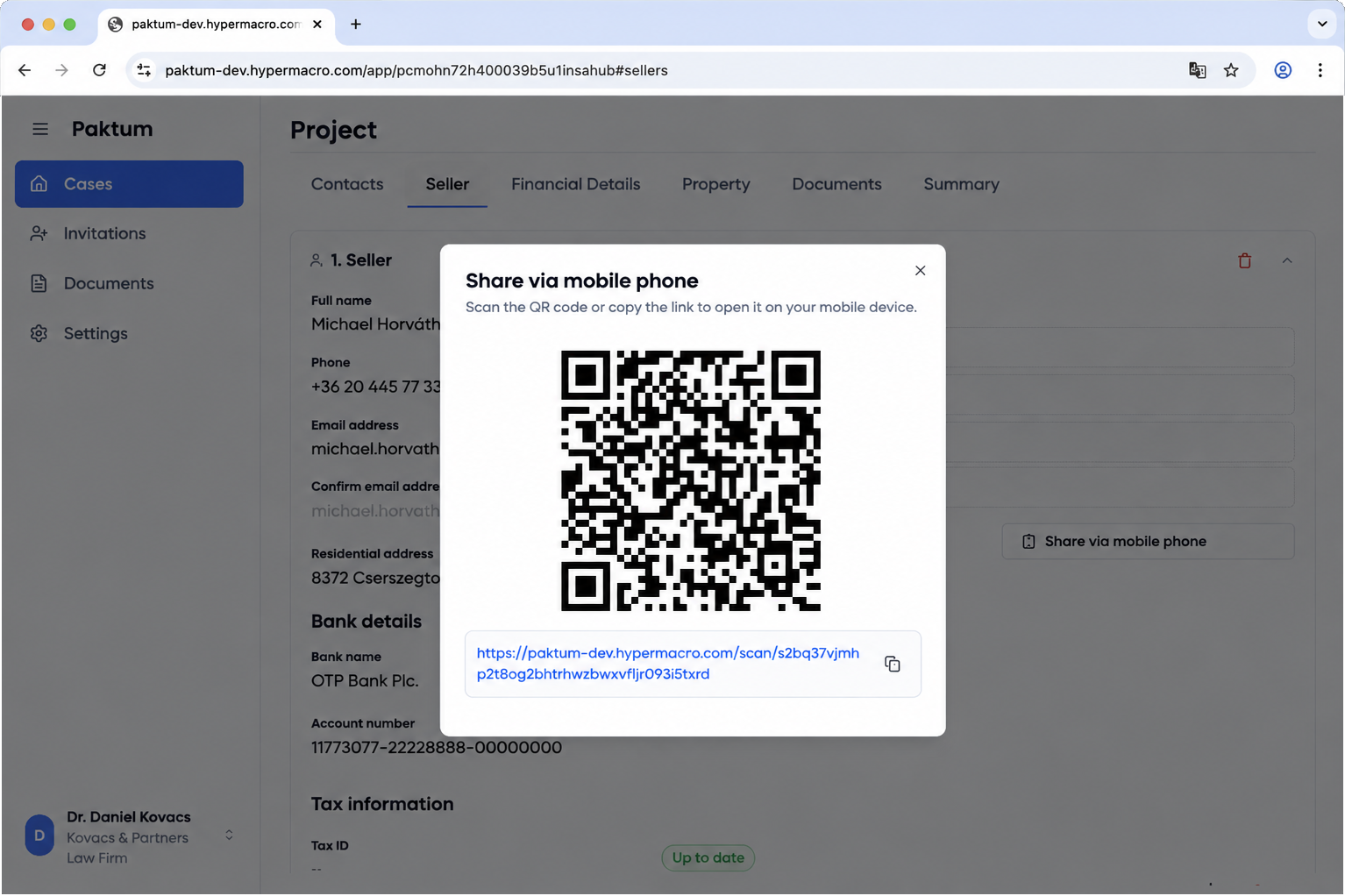Click the D user avatar

point(39,836)
